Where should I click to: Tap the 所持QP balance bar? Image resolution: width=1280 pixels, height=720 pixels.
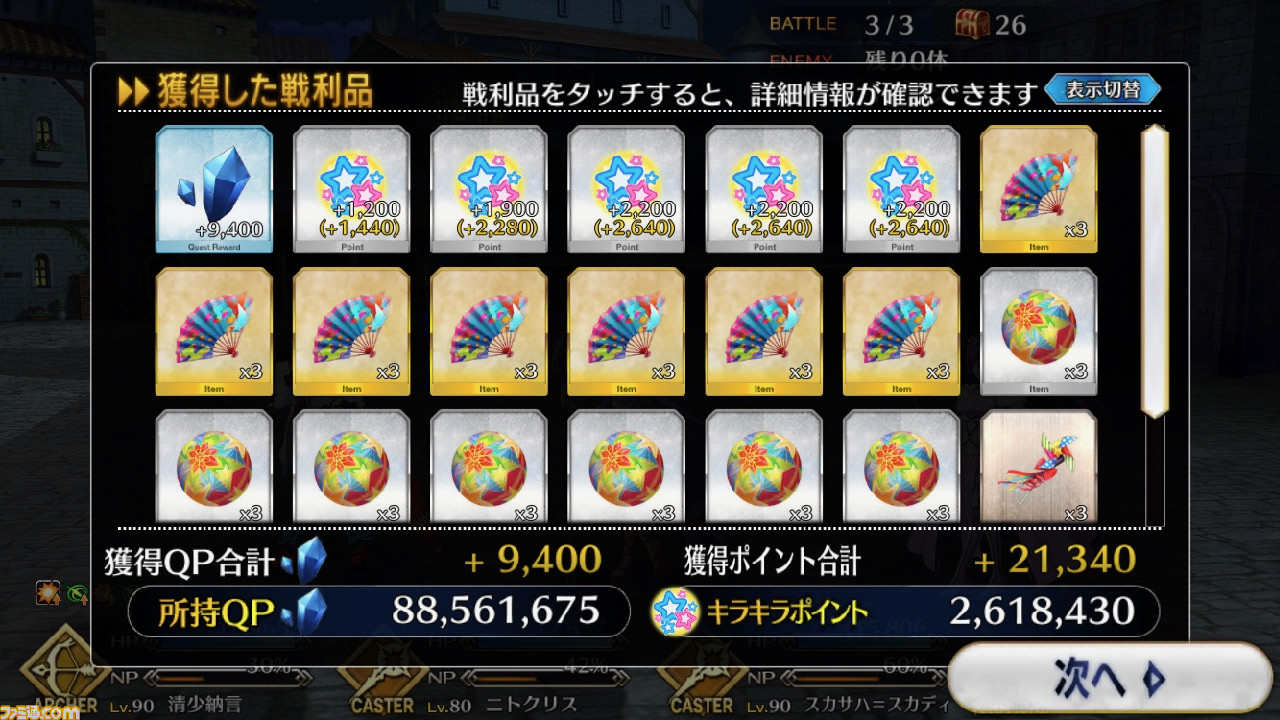pos(380,611)
